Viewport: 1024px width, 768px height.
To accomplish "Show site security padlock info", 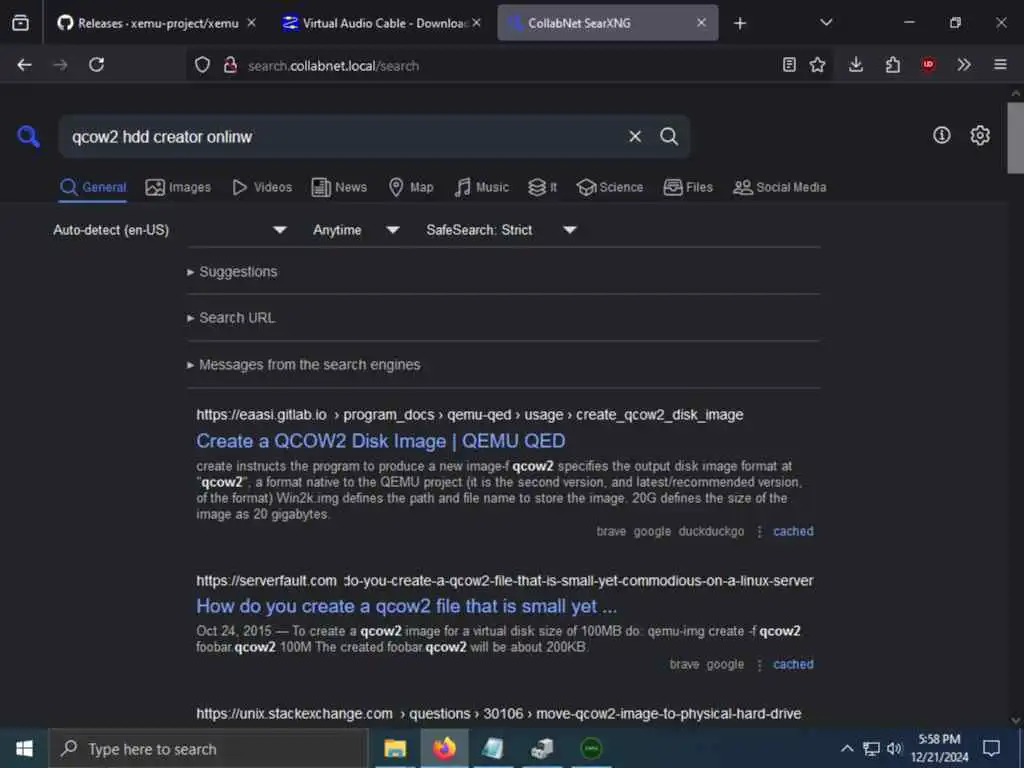I will [230, 65].
